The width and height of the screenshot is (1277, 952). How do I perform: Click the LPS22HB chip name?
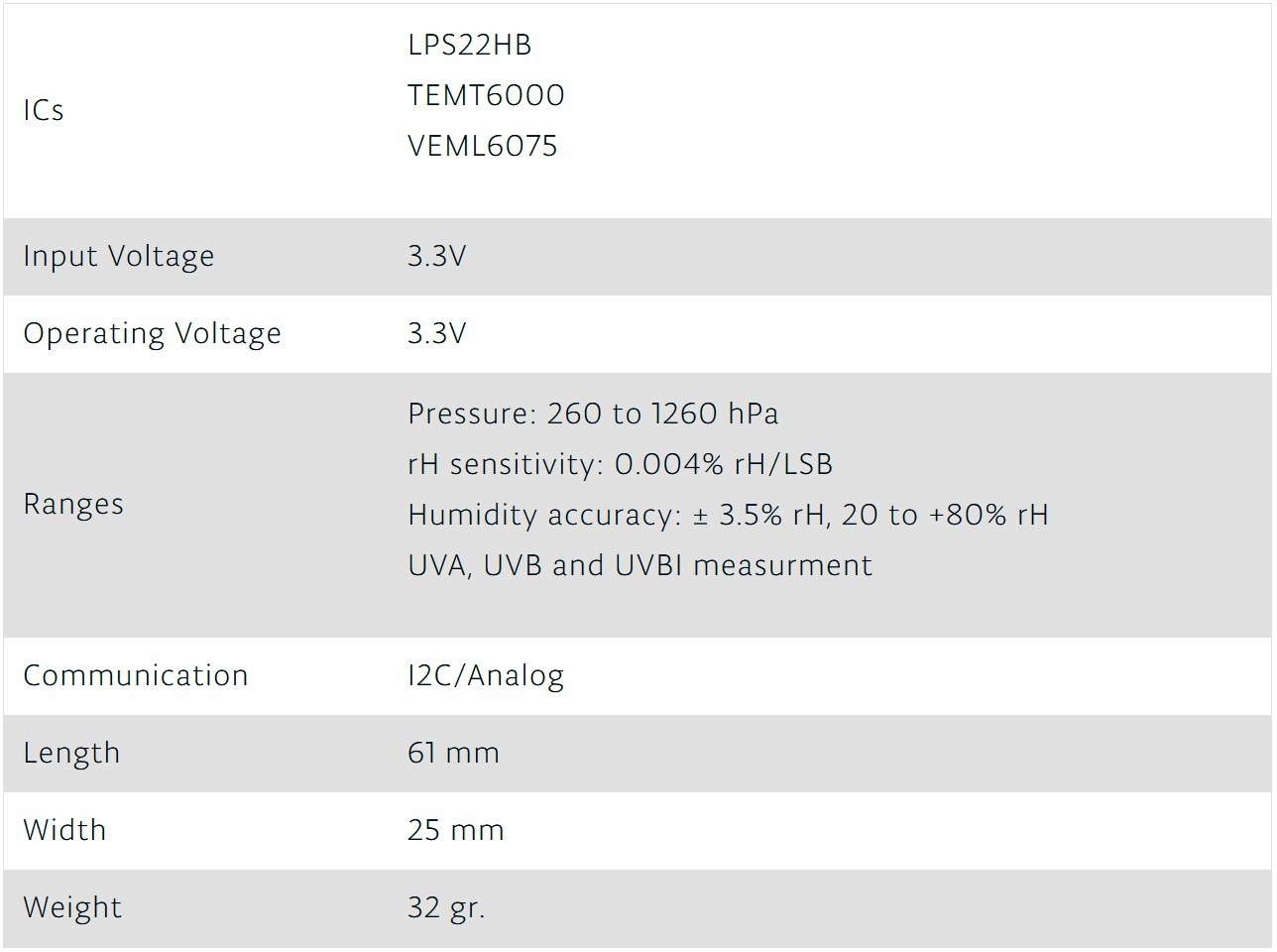469,45
